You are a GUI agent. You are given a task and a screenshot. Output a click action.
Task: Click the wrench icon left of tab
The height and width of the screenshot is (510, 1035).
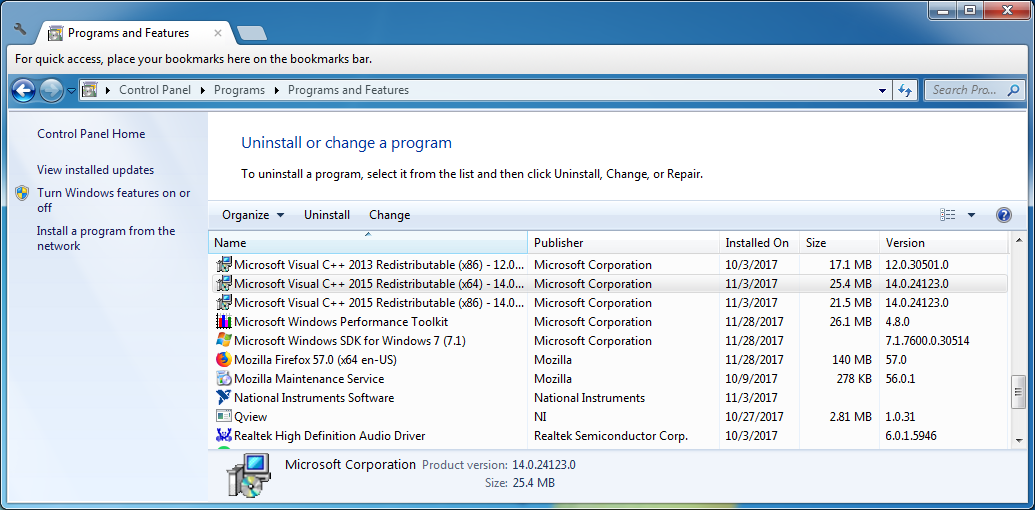click(x=20, y=29)
